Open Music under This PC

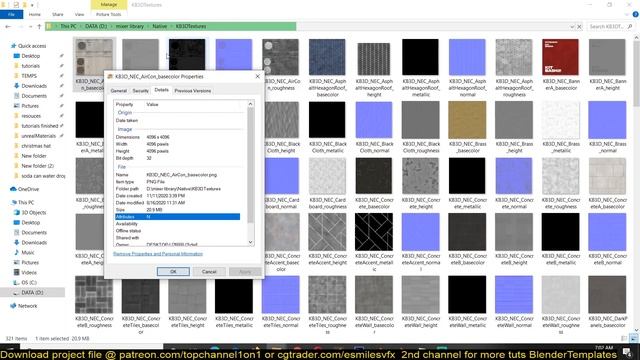[x=28, y=252]
